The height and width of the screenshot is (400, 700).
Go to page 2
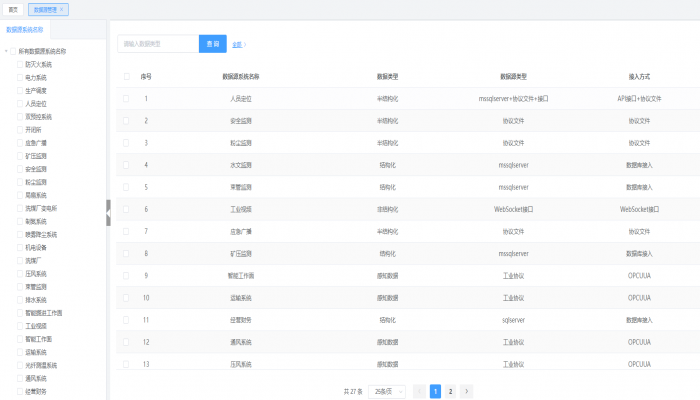[451, 391]
